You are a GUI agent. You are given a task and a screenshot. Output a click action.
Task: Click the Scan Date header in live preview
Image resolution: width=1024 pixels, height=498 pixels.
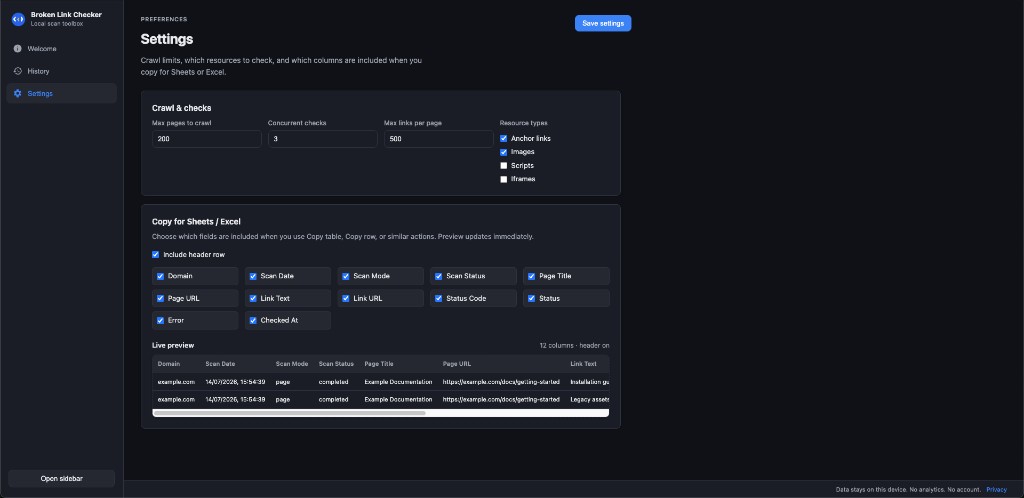click(x=220, y=364)
